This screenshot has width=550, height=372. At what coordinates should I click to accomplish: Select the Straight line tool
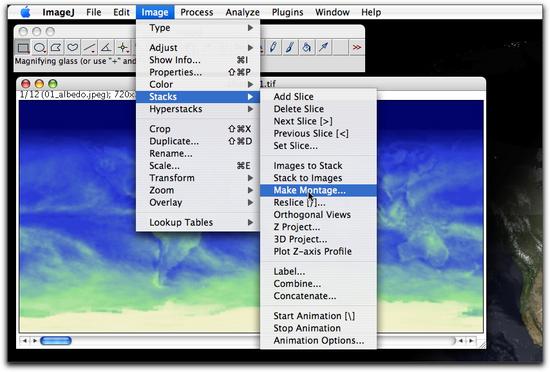tap(89, 48)
